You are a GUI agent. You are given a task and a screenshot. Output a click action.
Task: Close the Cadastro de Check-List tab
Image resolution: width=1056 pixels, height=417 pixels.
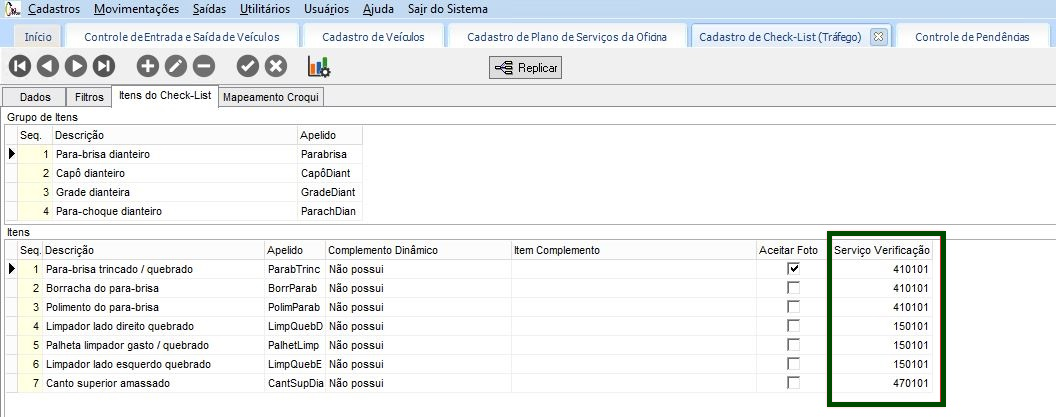[x=878, y=36]
